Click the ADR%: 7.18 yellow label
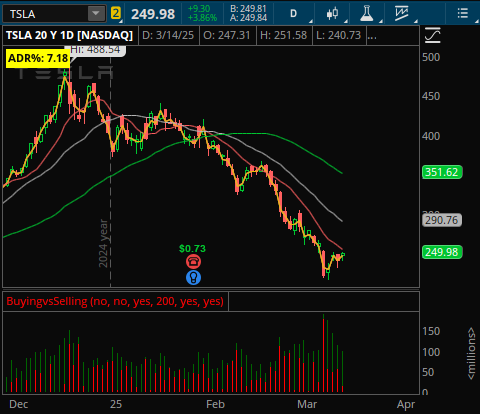The image size is (480, 414). 38,58
